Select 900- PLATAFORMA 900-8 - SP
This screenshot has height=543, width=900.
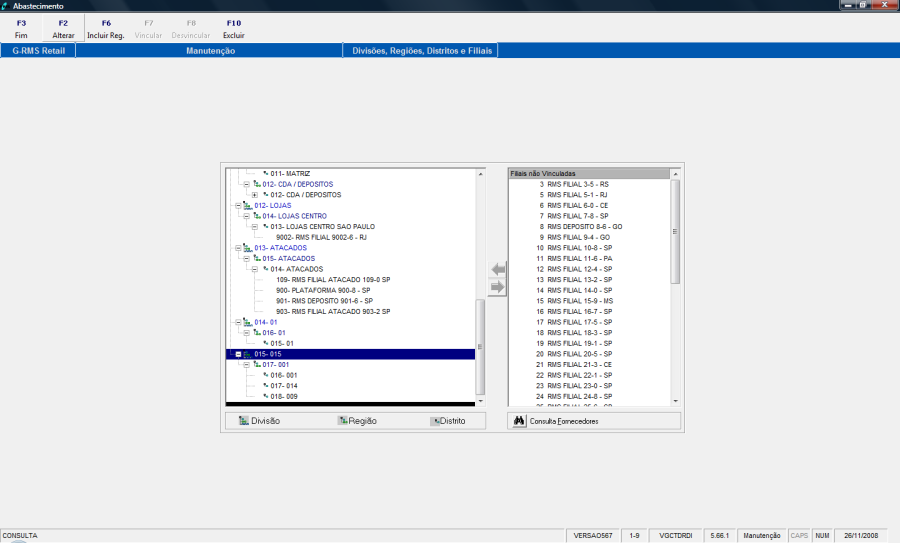coord(323,290)
